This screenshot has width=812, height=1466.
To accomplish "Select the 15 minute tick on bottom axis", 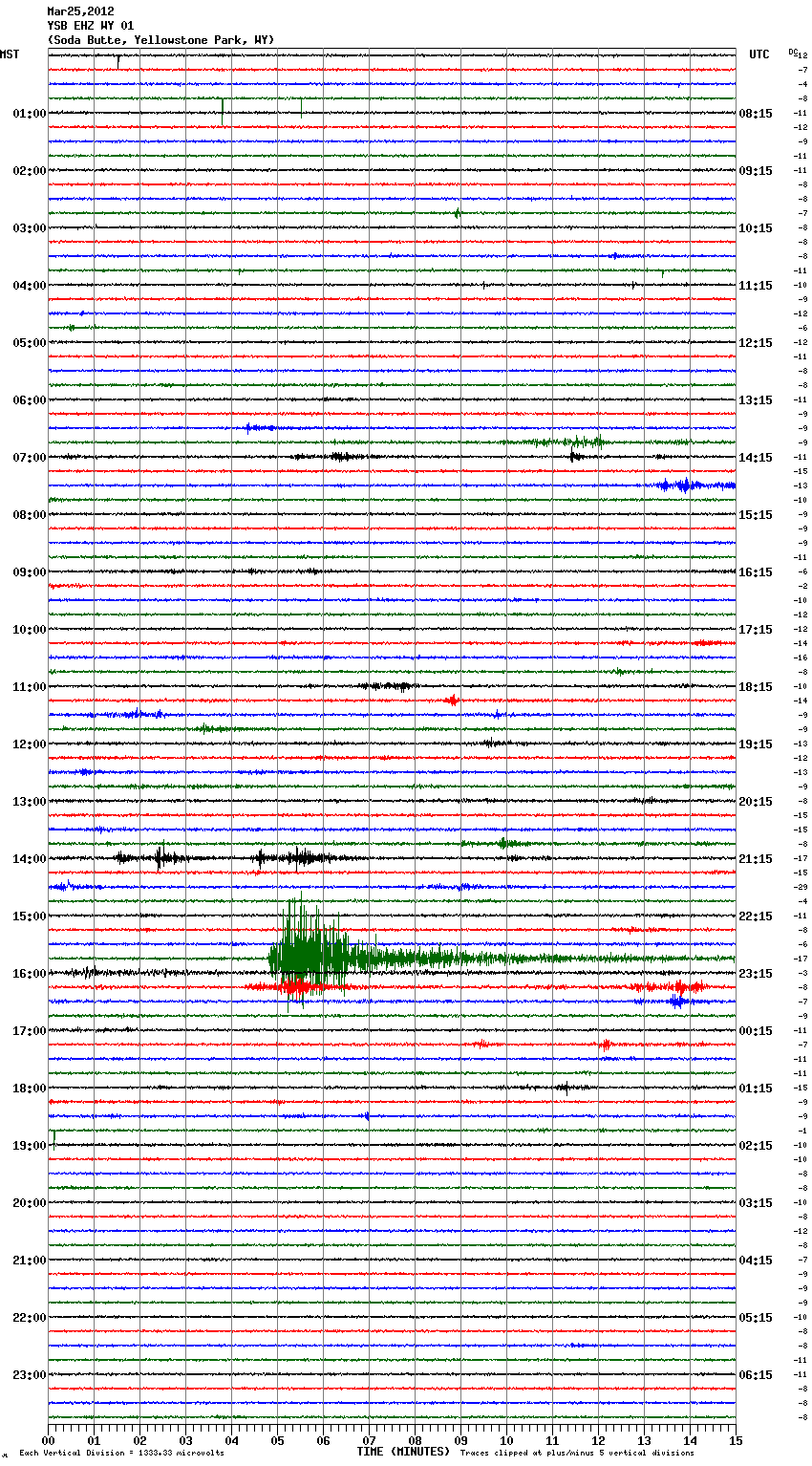I will [736, 1440].
